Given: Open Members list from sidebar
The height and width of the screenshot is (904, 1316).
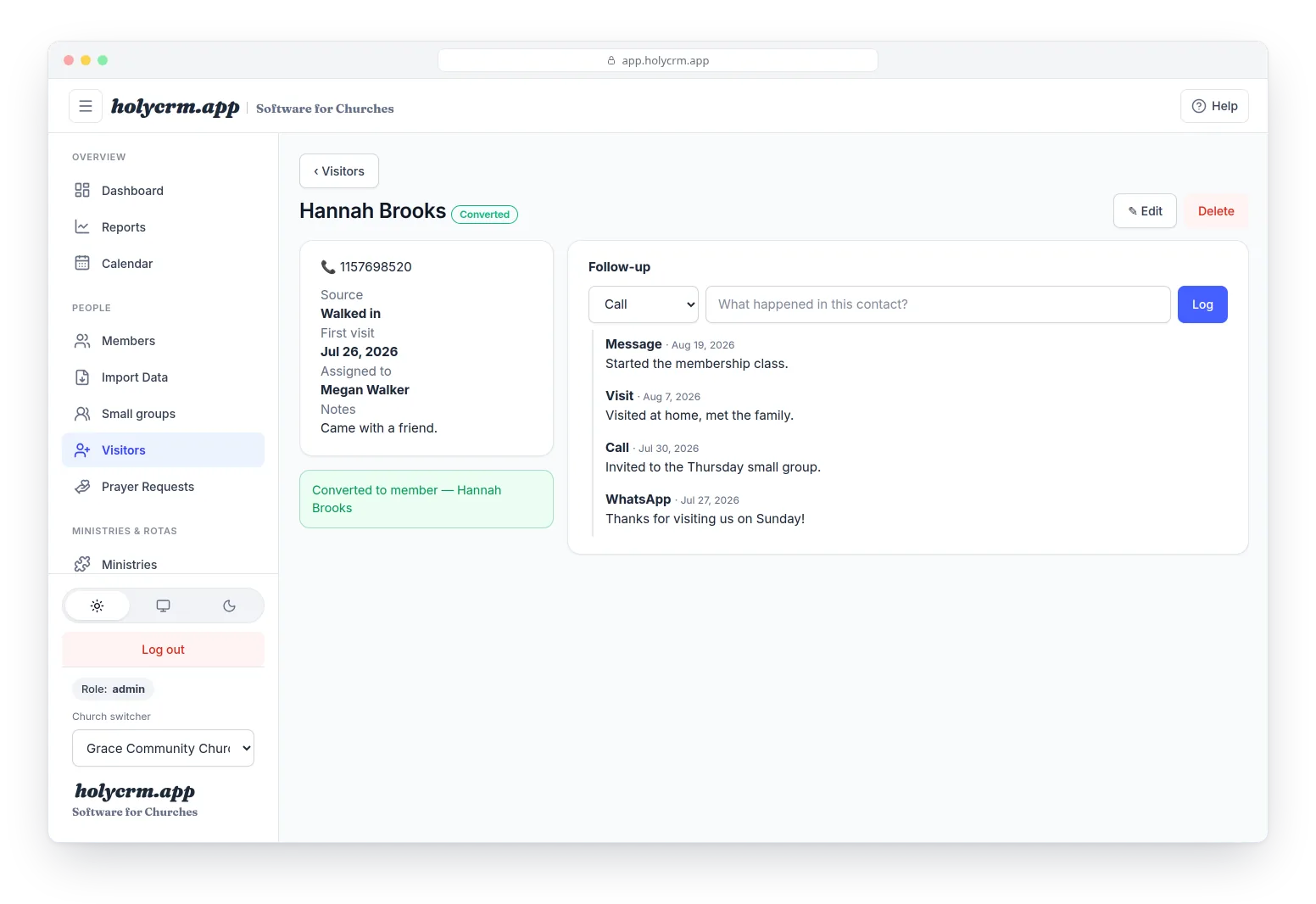Looking at the screenshot, I should 163,340.
